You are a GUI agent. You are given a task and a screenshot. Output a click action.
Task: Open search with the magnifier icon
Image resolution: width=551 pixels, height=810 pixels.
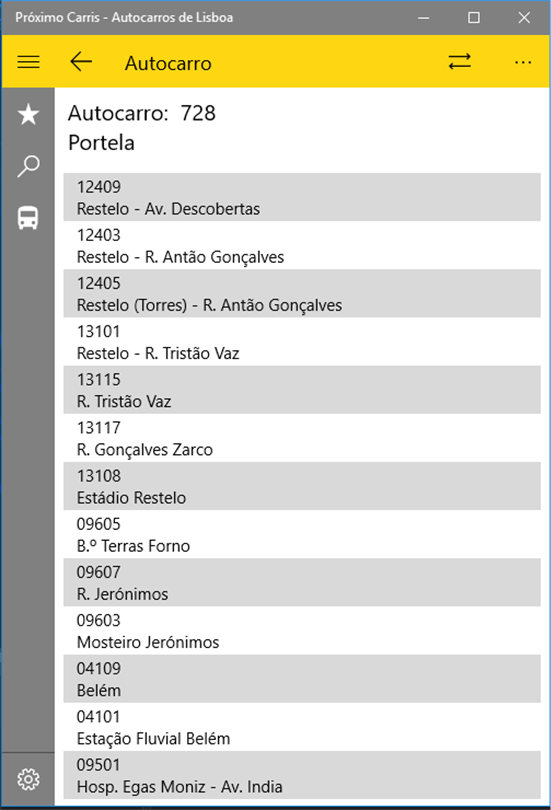tap(28, 166)
